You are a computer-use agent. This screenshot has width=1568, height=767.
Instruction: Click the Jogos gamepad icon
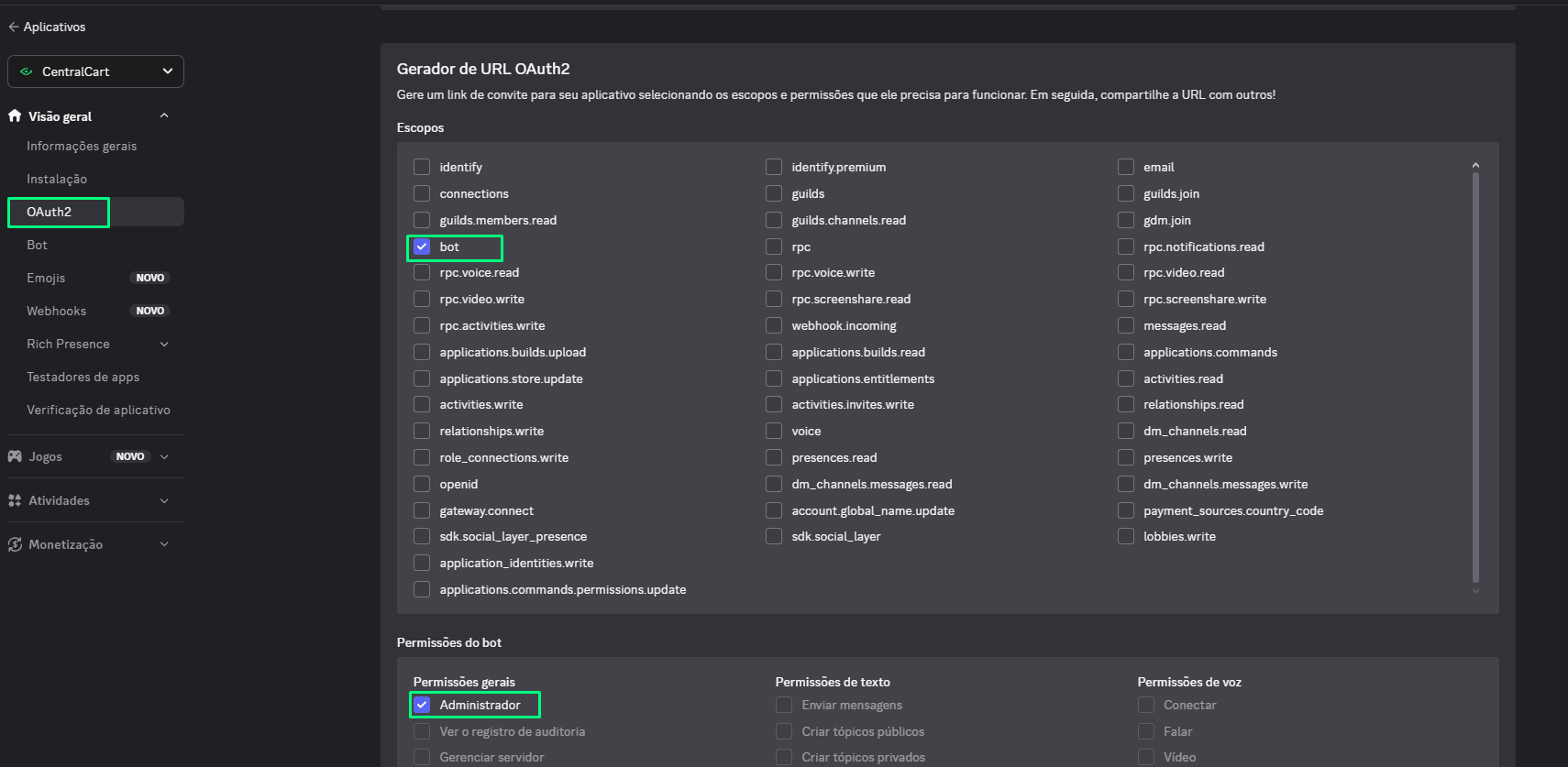click(x=15, y=456)
